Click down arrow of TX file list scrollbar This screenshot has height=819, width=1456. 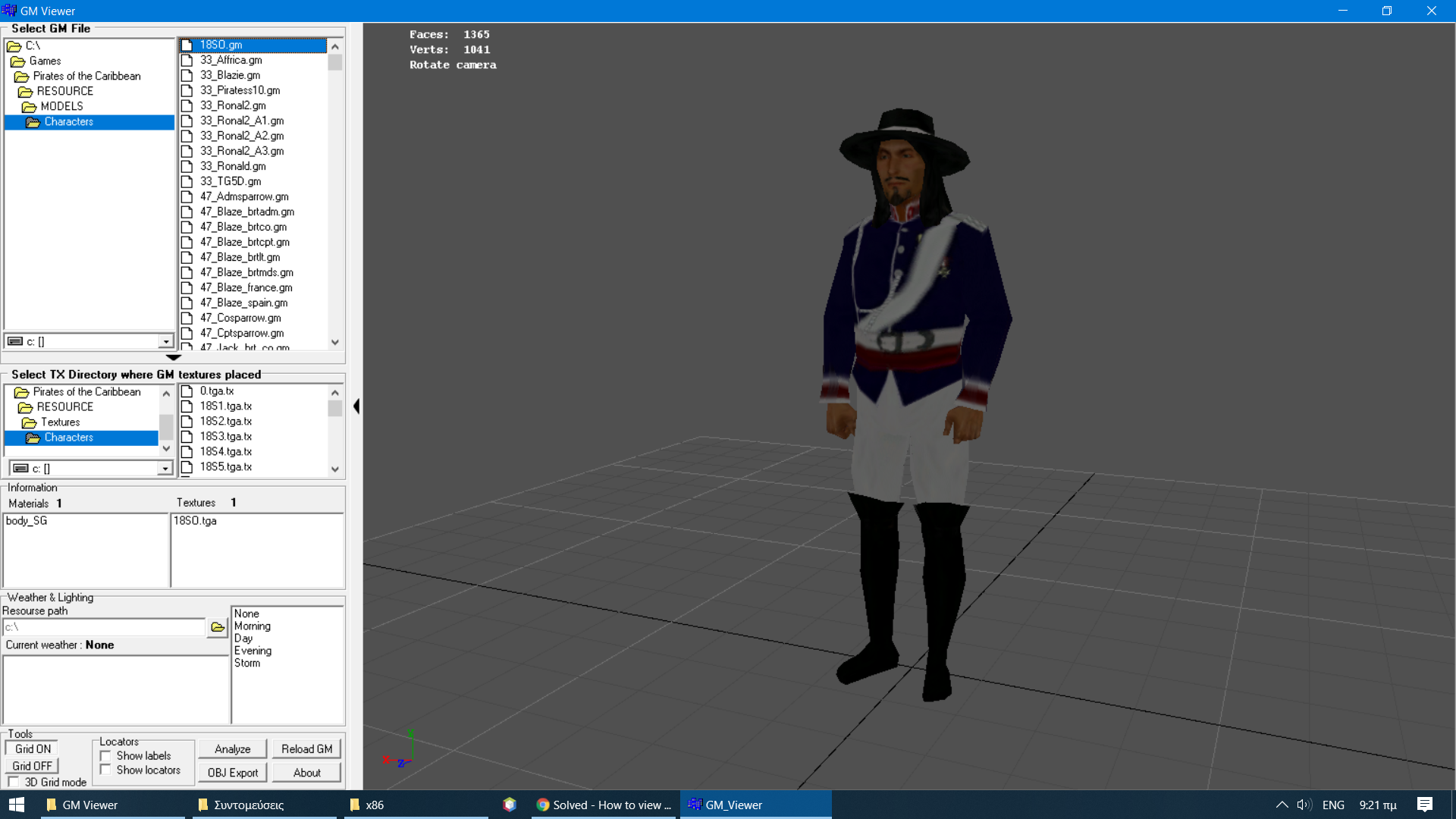(335, 469)
